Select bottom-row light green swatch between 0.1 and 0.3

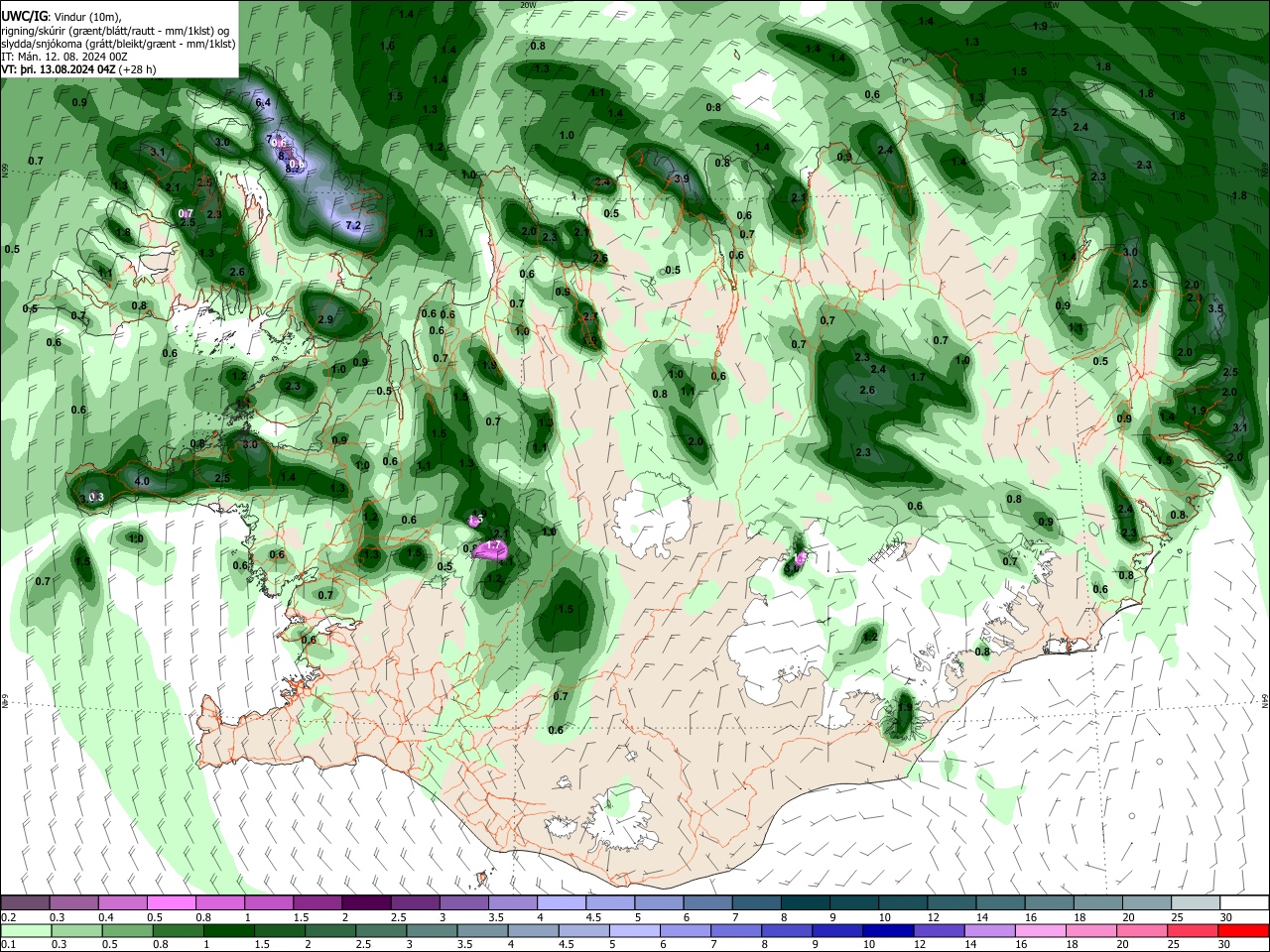tap(26, 930)
